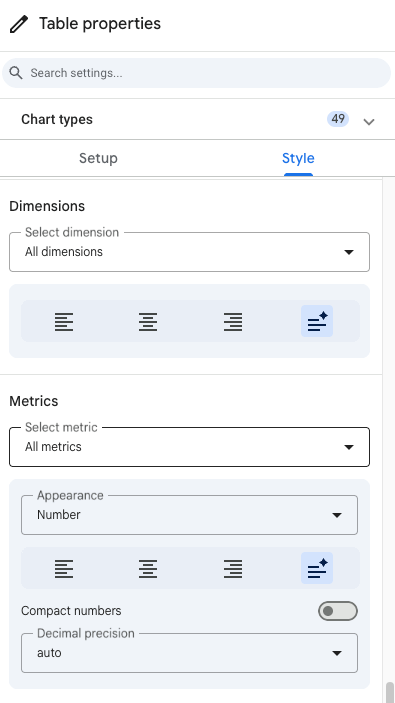
Task: Choose auto alignment for dimensions
Action: (317, 321)
